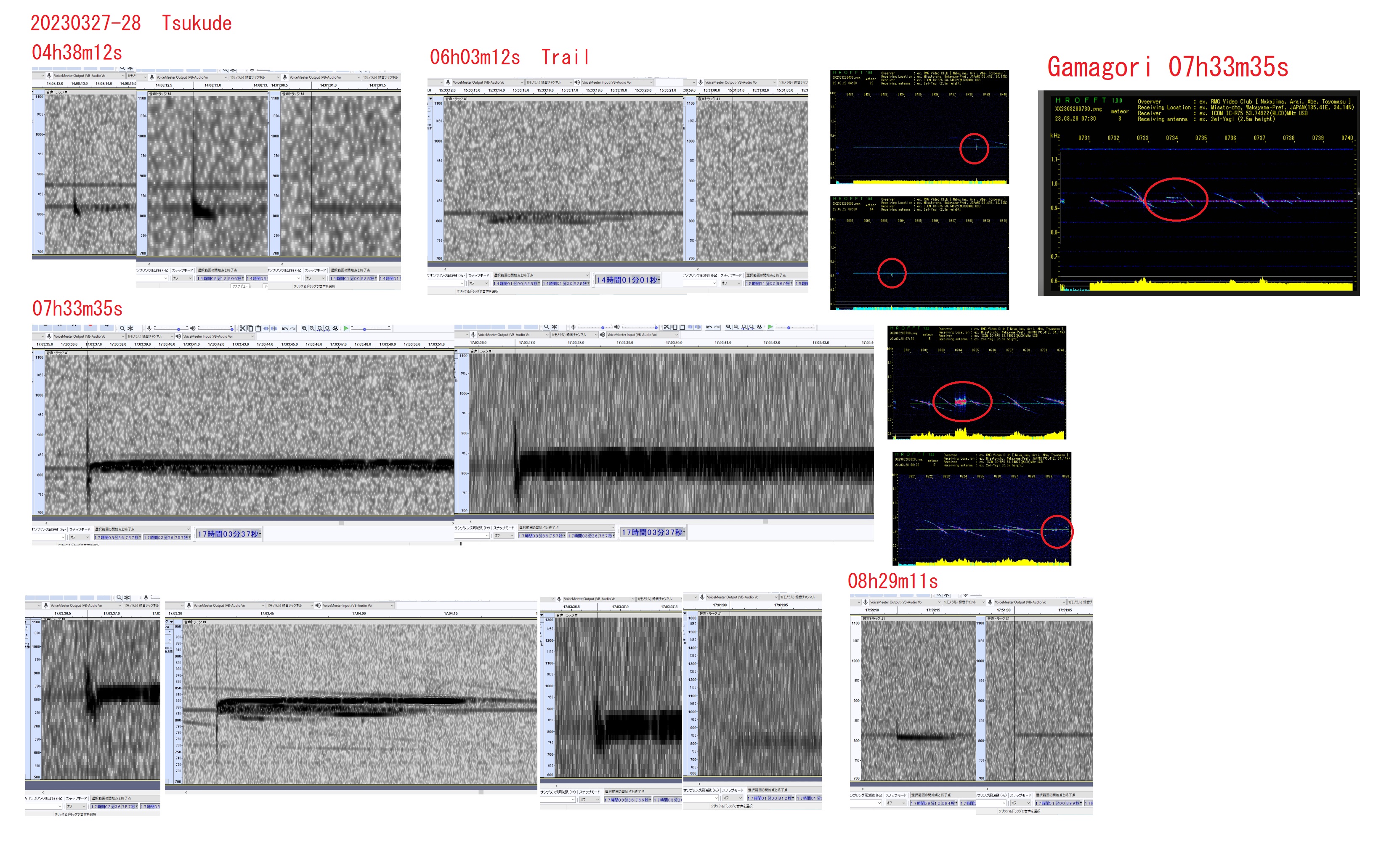Viewport: 1397px width, 868px height.
Task: Click the Zoom tool magnifier in middle 07h33m35s window
Action: click(547, 327)
